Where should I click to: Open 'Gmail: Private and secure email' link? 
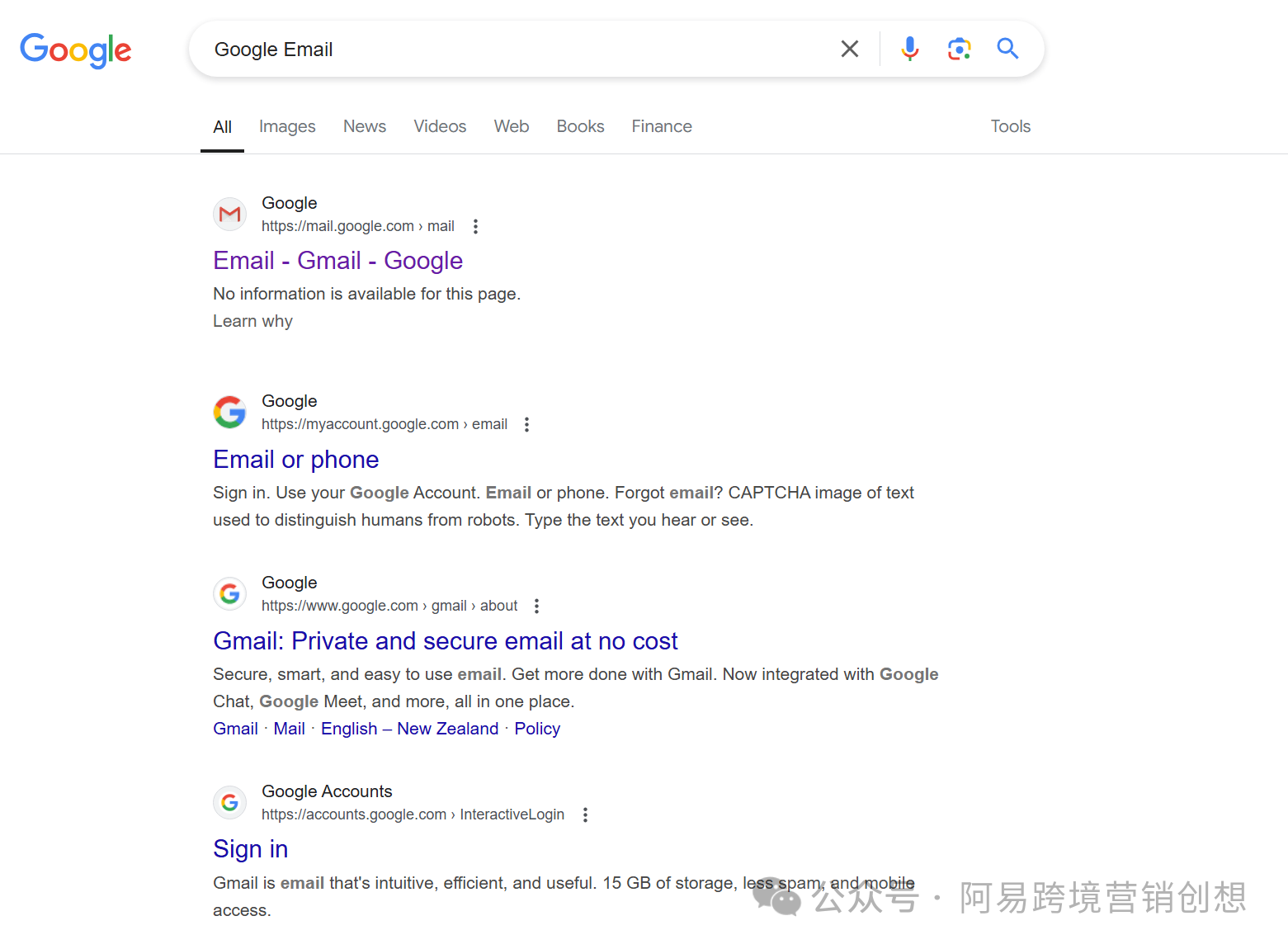click(x=445, y=641)
